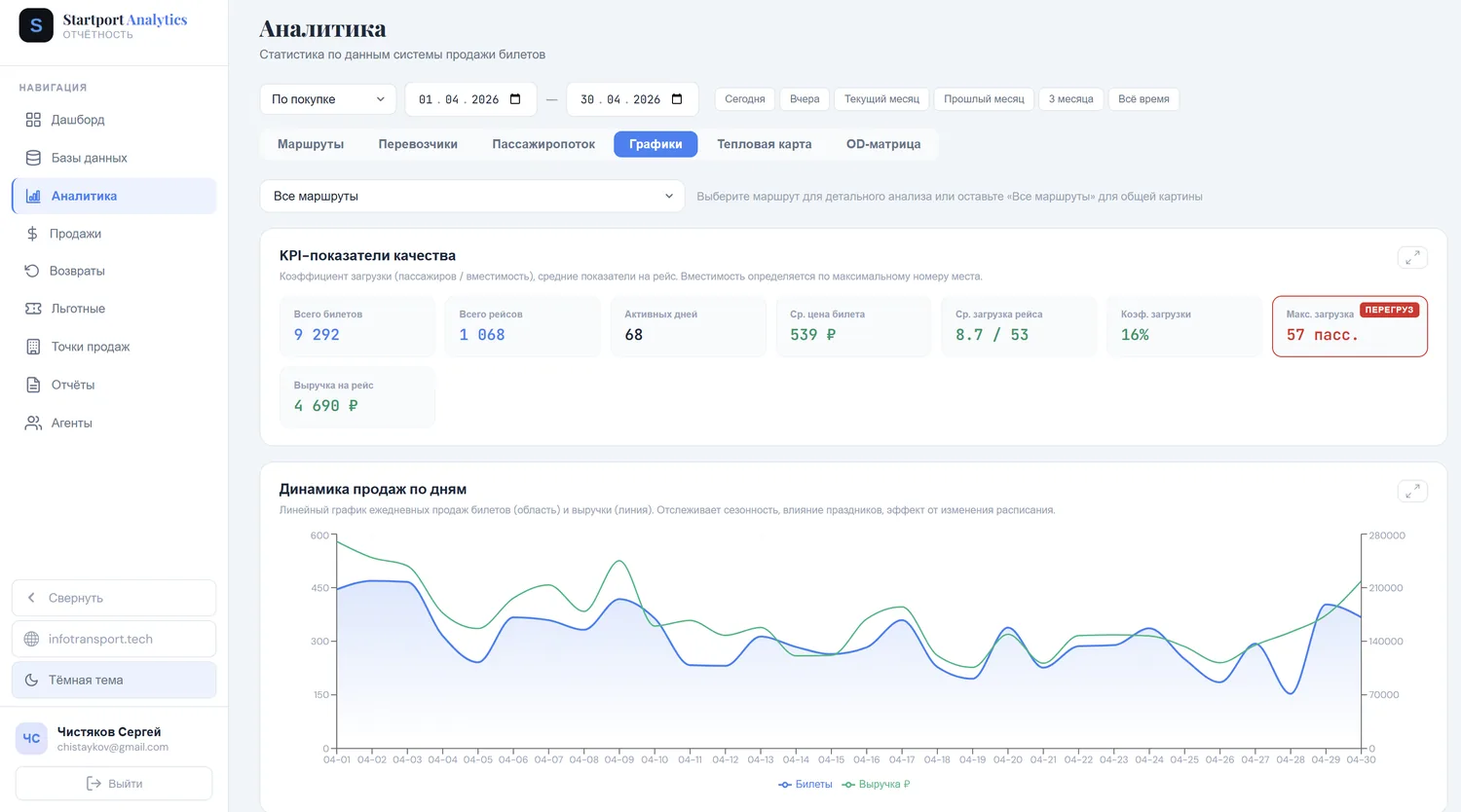Open the По покупке dropdown

pyautogui.click(x=328, y=99)
